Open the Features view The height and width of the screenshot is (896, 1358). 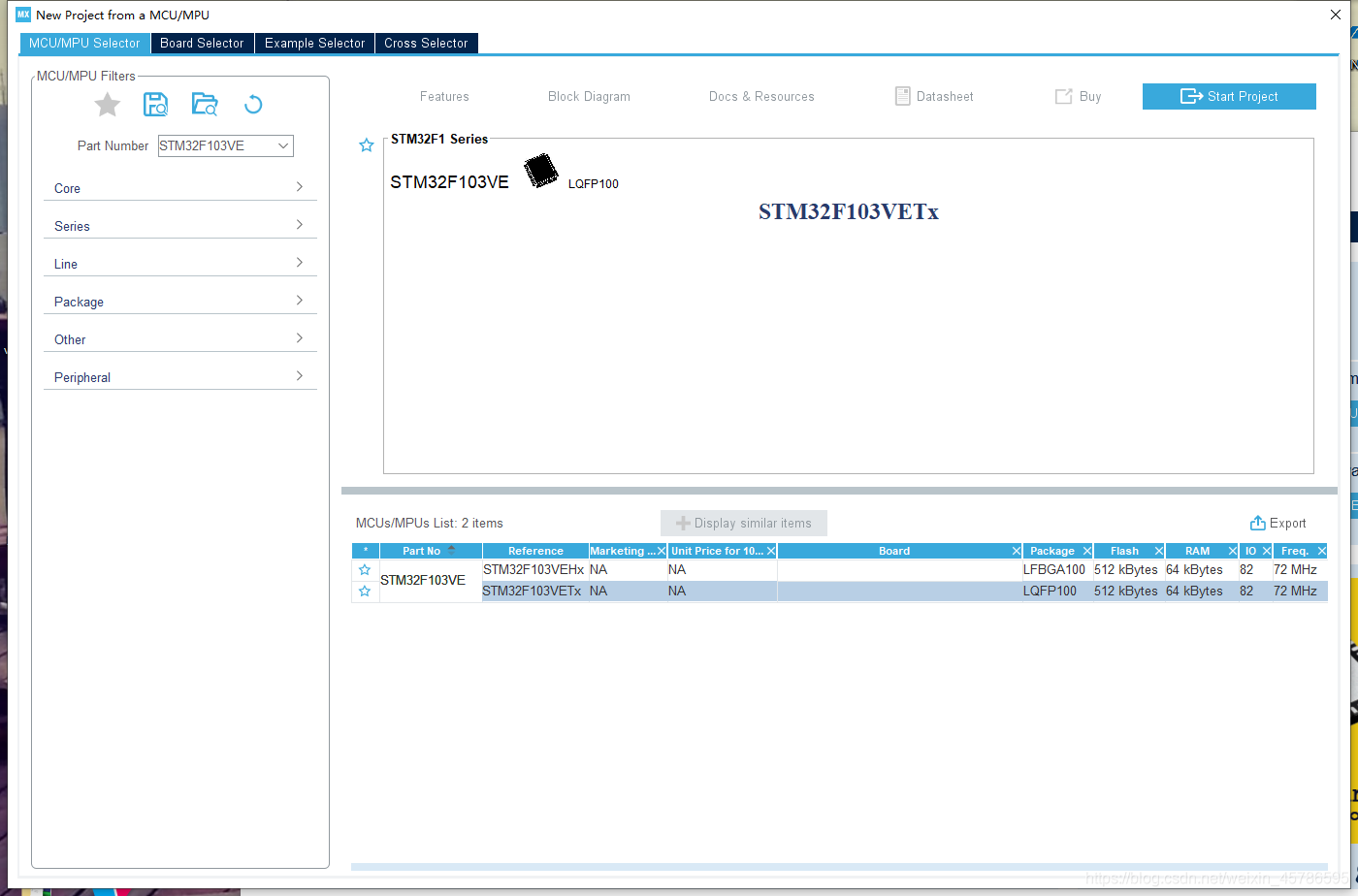click(444, 97)
